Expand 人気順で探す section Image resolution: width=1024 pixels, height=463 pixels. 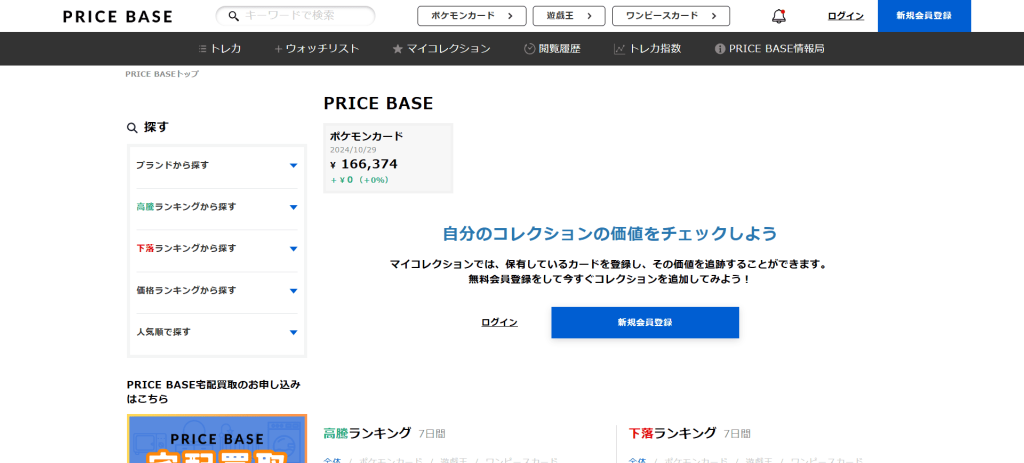(x=217, y=332)
